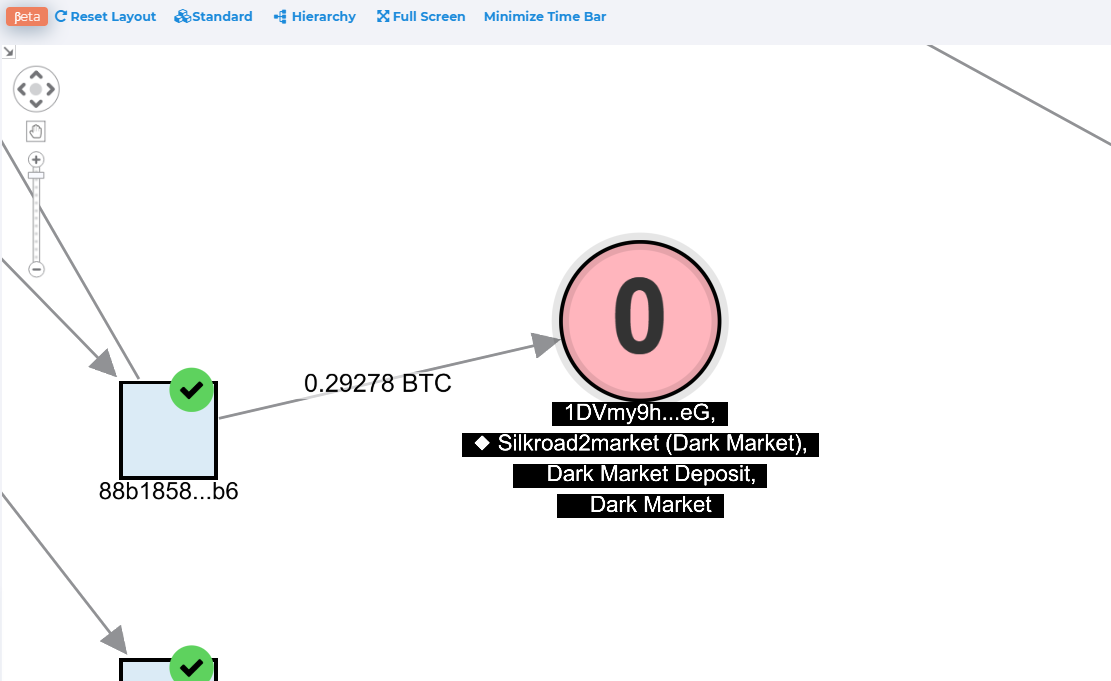Screen dimensions: 1111x681
Task: Click green checkmark on node 88b1858...b6
Action: click(x=191, y=390)
